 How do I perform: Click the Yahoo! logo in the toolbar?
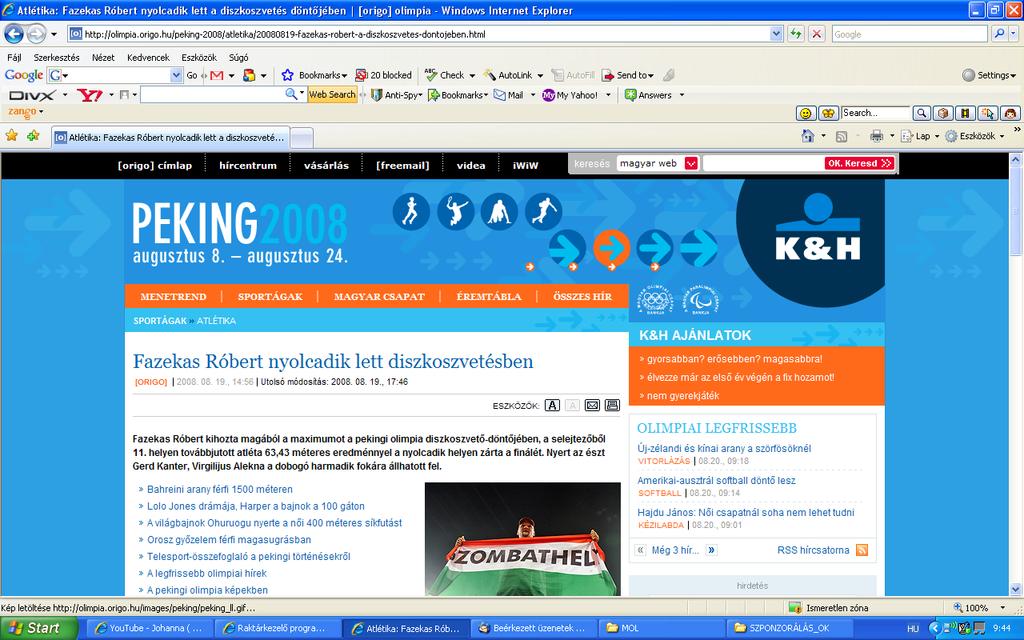point(89,95)
